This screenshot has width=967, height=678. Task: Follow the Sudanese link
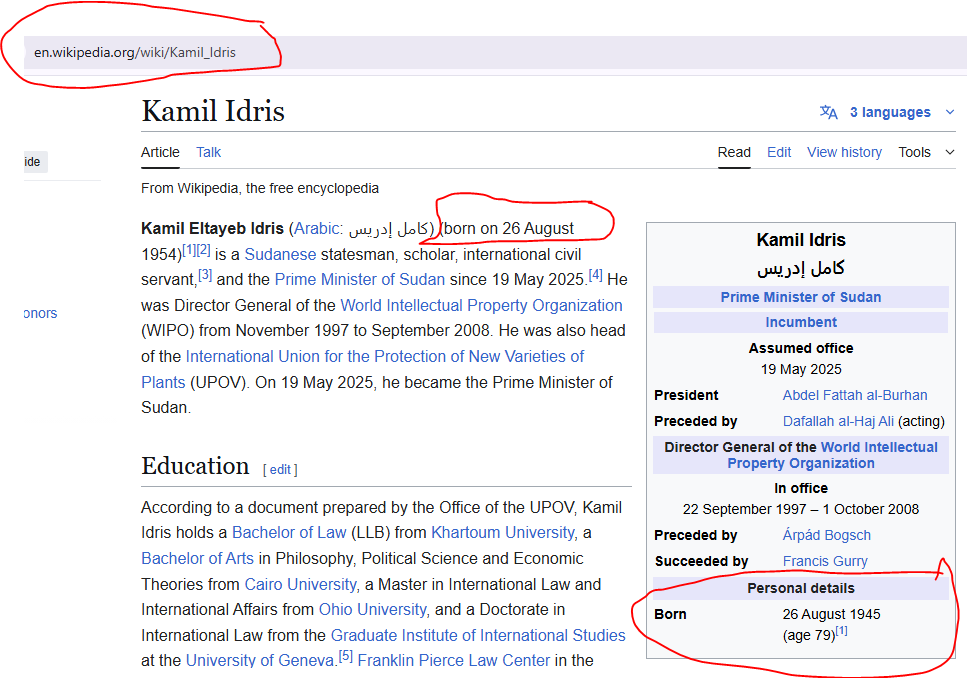click(280, 254)
